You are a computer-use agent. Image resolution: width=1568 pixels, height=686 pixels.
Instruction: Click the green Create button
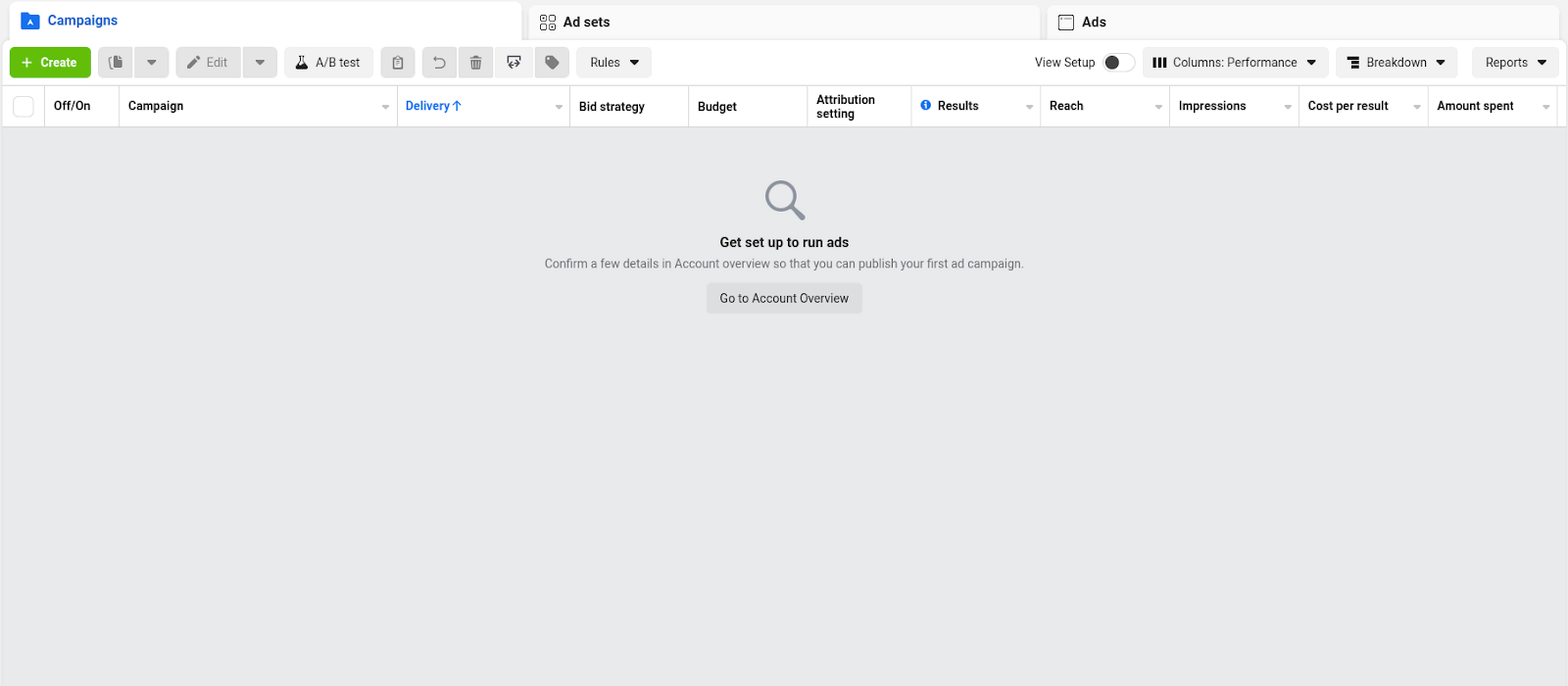[50, 63]
